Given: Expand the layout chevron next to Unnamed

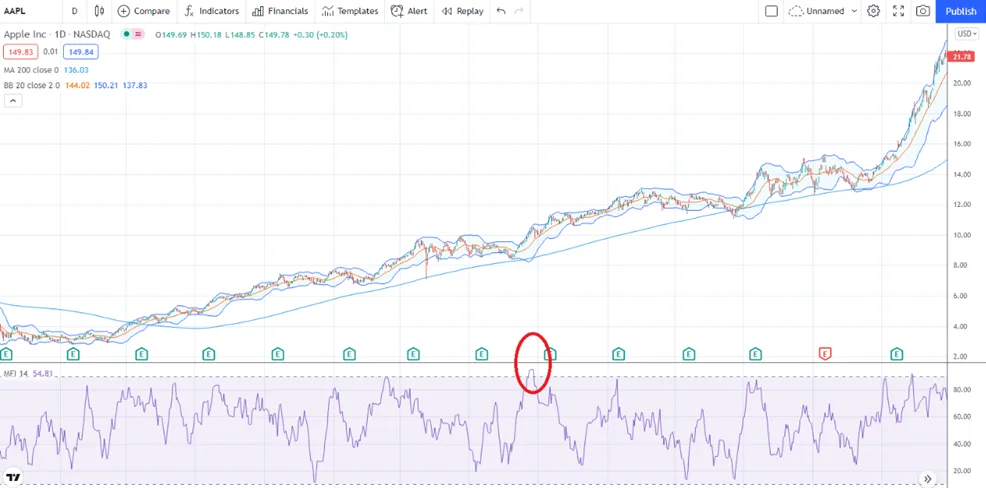Looking at the screenshot, I should click(x=854, y=11).
